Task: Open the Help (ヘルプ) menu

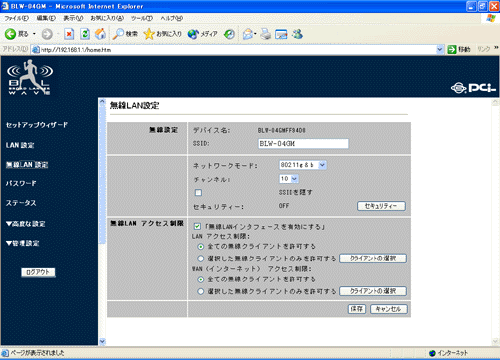Action: click(x=171, y=18)
